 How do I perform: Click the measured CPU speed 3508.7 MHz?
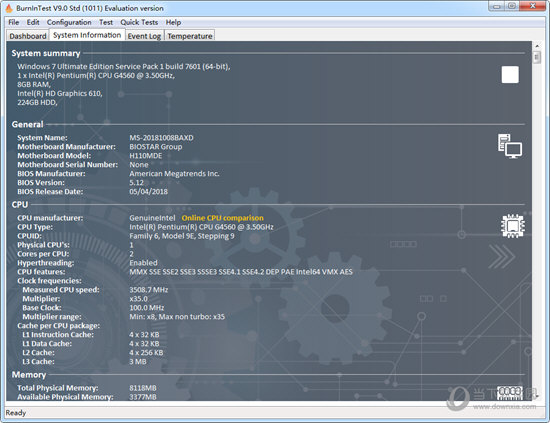click(x=148, y=290)
